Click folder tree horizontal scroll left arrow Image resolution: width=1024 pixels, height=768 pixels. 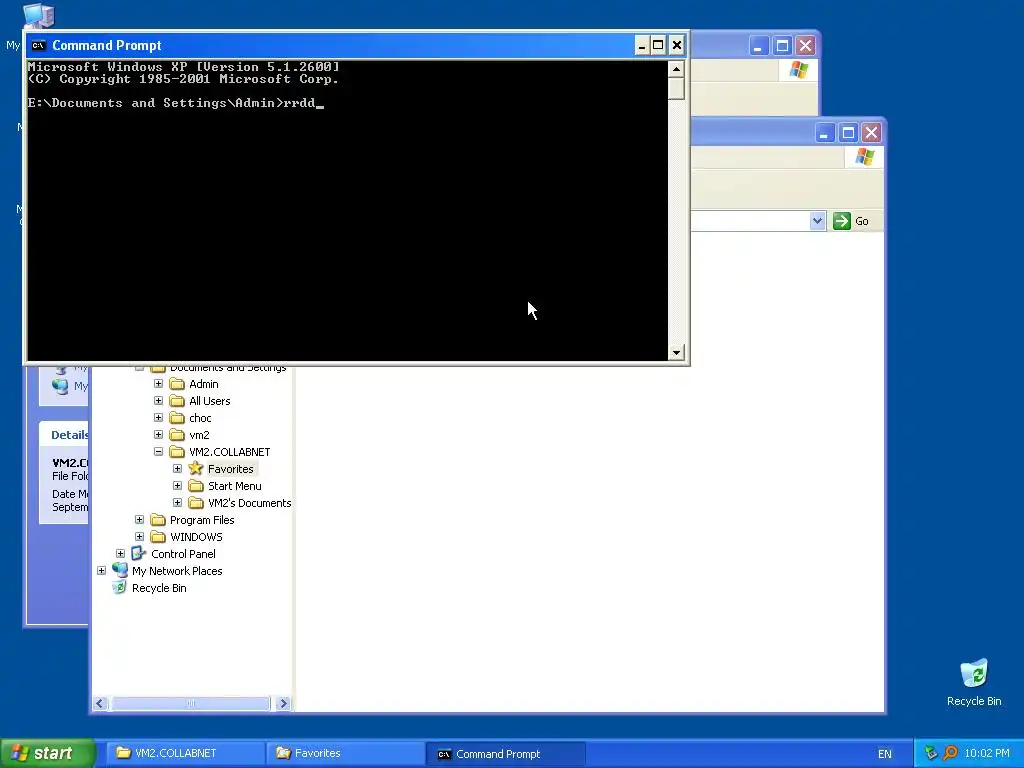tap(100, 703)
